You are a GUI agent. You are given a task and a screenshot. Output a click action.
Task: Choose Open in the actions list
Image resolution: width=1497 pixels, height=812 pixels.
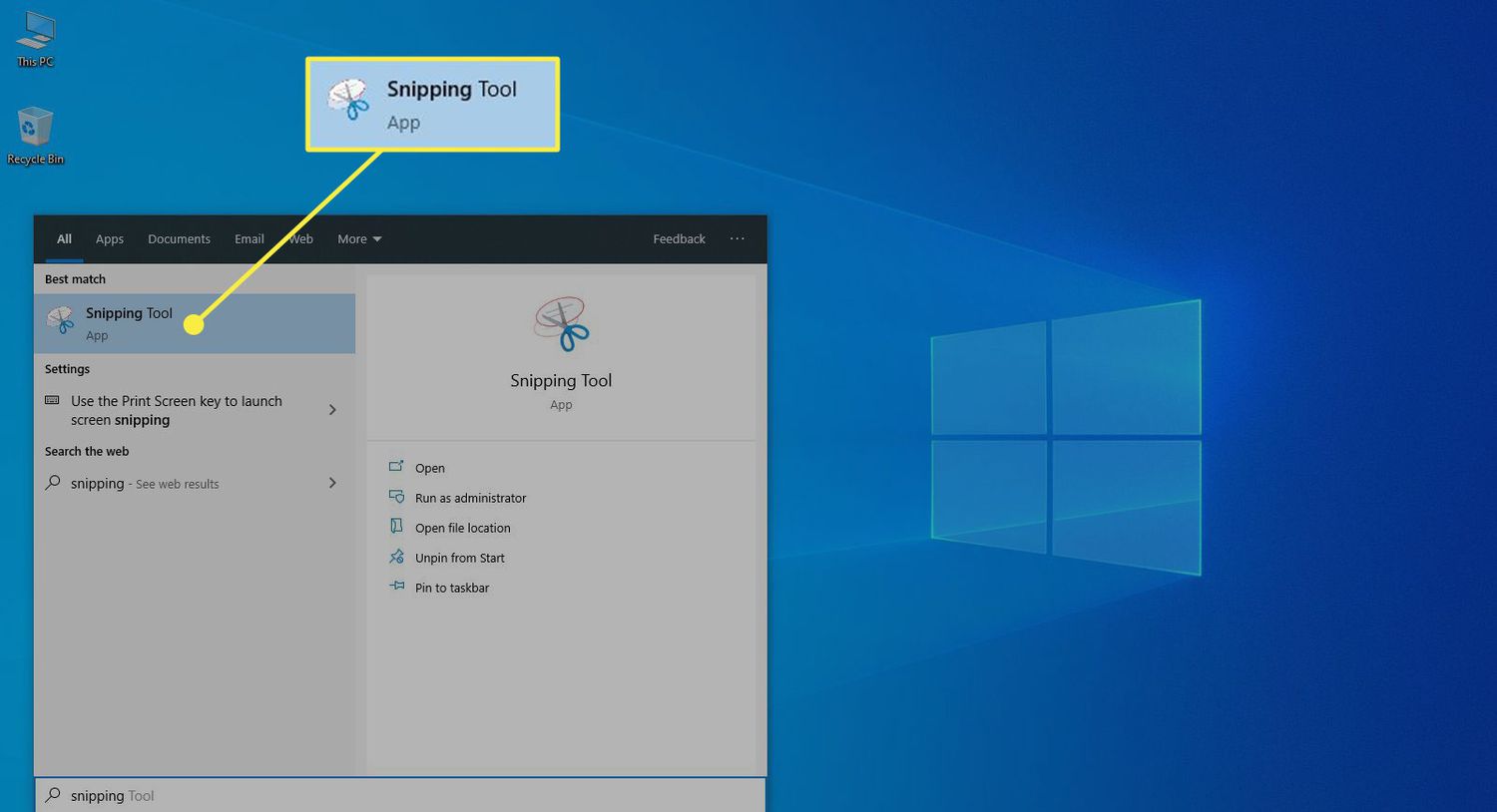pyautogui.click(x=430, y=468)
